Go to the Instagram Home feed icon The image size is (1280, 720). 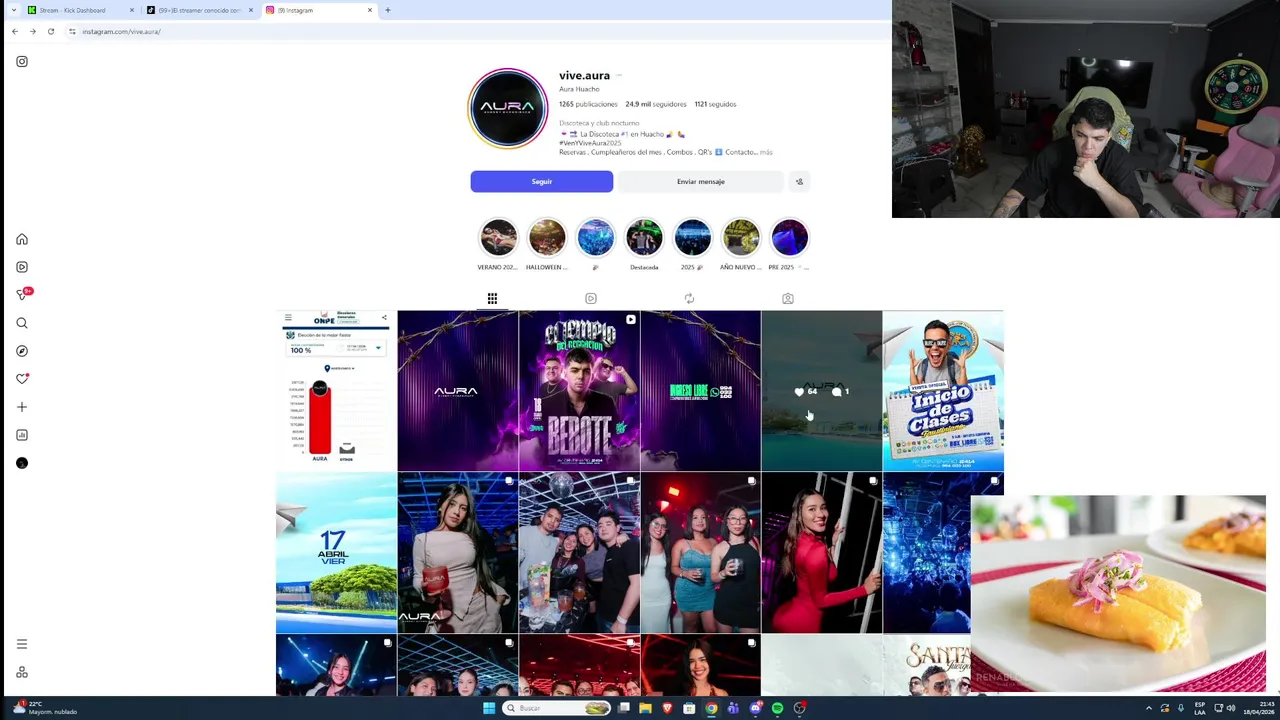click(x=22, y=239)
